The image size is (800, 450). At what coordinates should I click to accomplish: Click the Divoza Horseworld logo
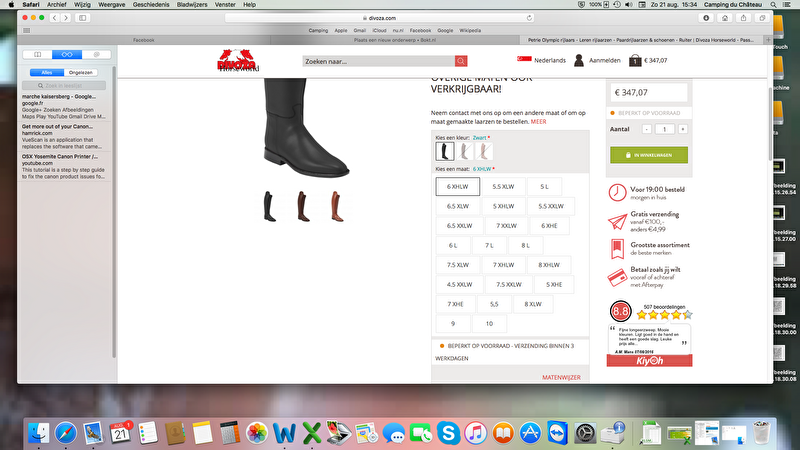[x=238, y=61]
